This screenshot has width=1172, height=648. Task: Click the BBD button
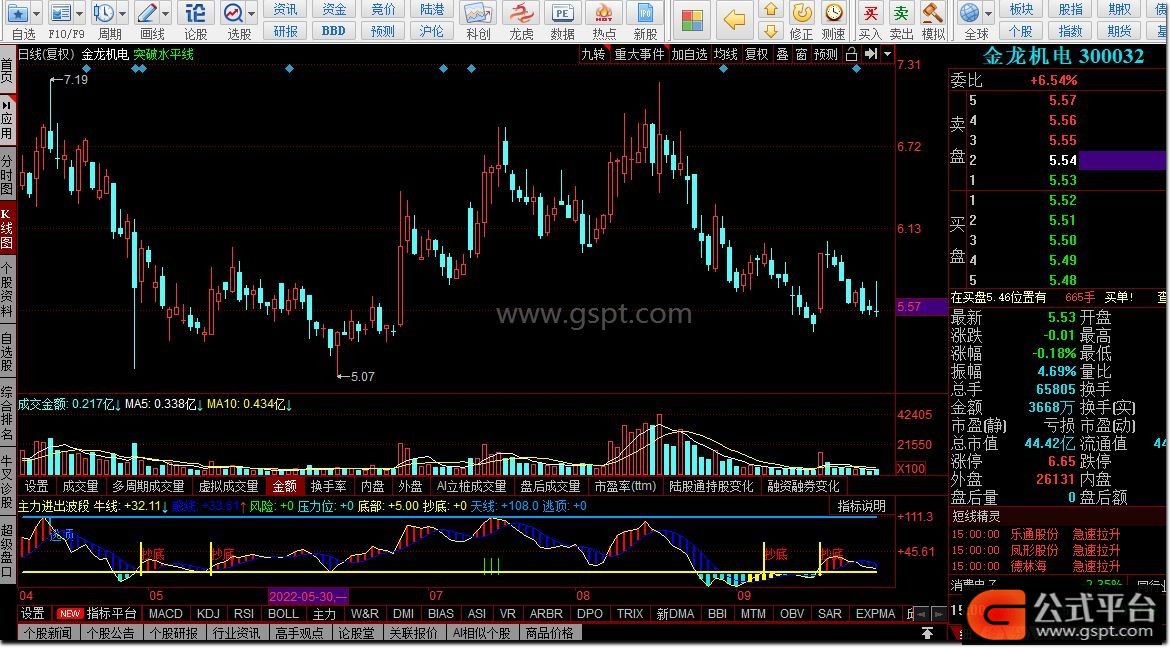pyautogui.click(x=334, y=31)
